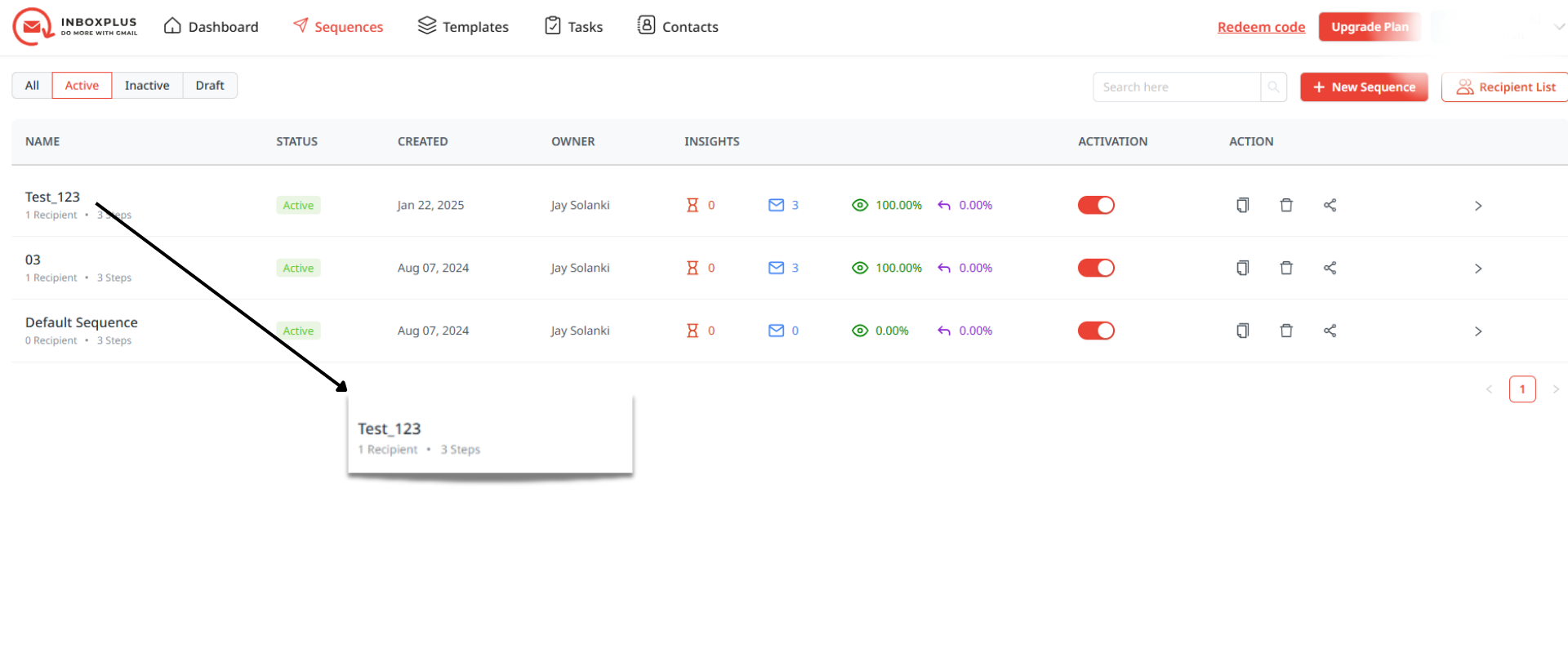1568x653 pixels.
Task: Create a New Sequence
Action: click(x=1364, y=87)
